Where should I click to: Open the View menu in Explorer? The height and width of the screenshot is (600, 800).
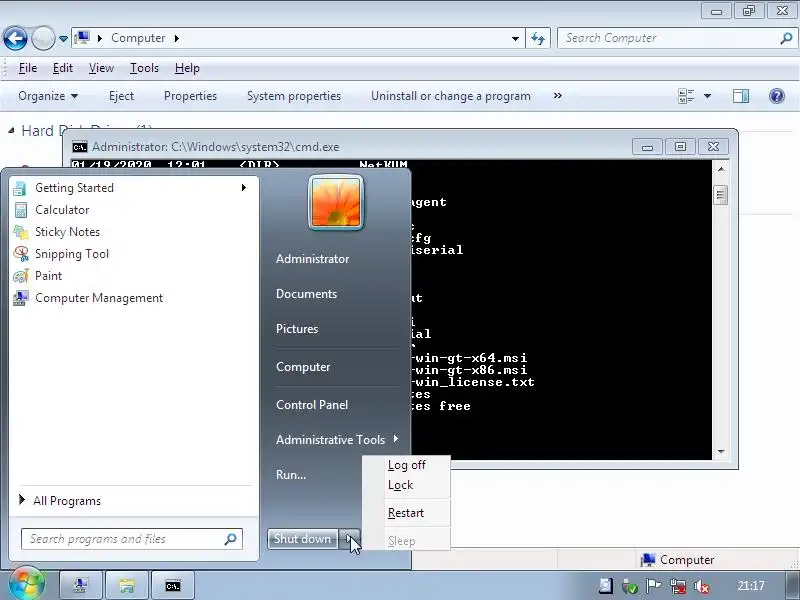(101, 68)
